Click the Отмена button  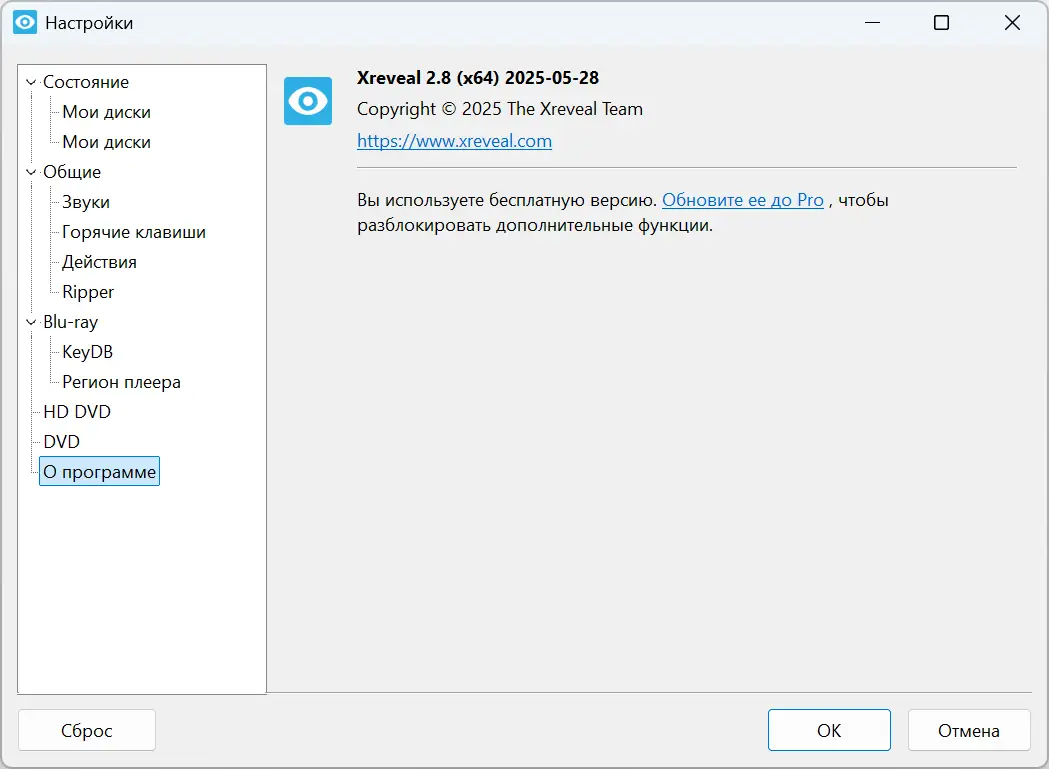click(x=968, y=730)
